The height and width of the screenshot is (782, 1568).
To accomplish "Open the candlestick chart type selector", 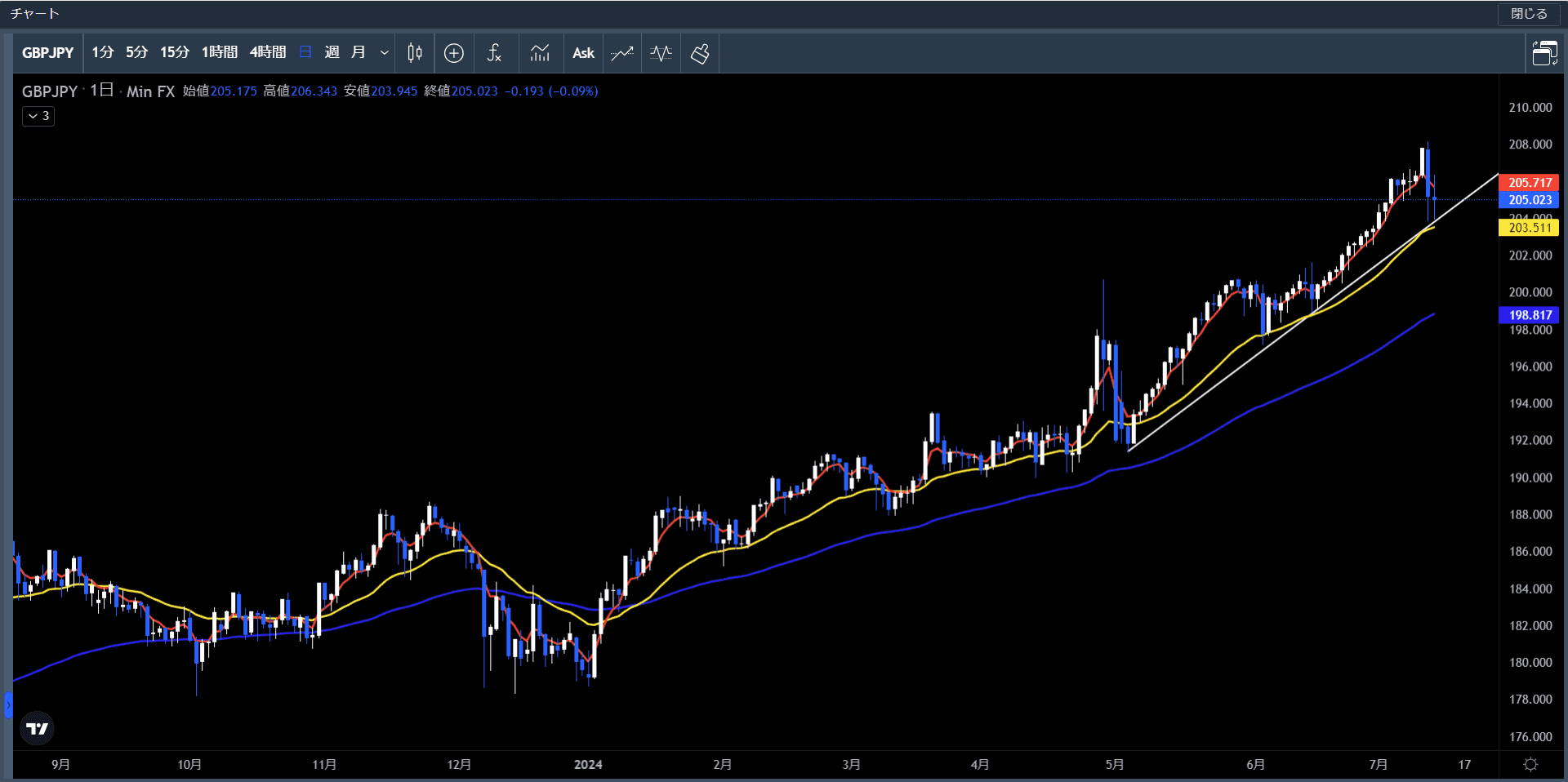I will point(415,53).
